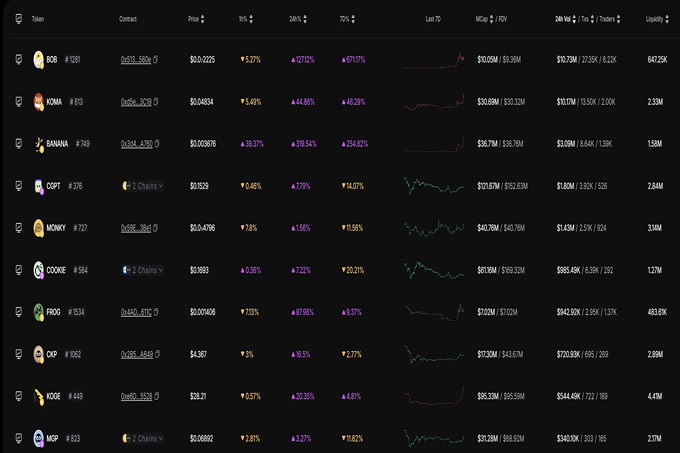Click the CGPT Last 7D sparkline chart
The image size is (680, 453).
pyautogui.click(x=433, y=186)
